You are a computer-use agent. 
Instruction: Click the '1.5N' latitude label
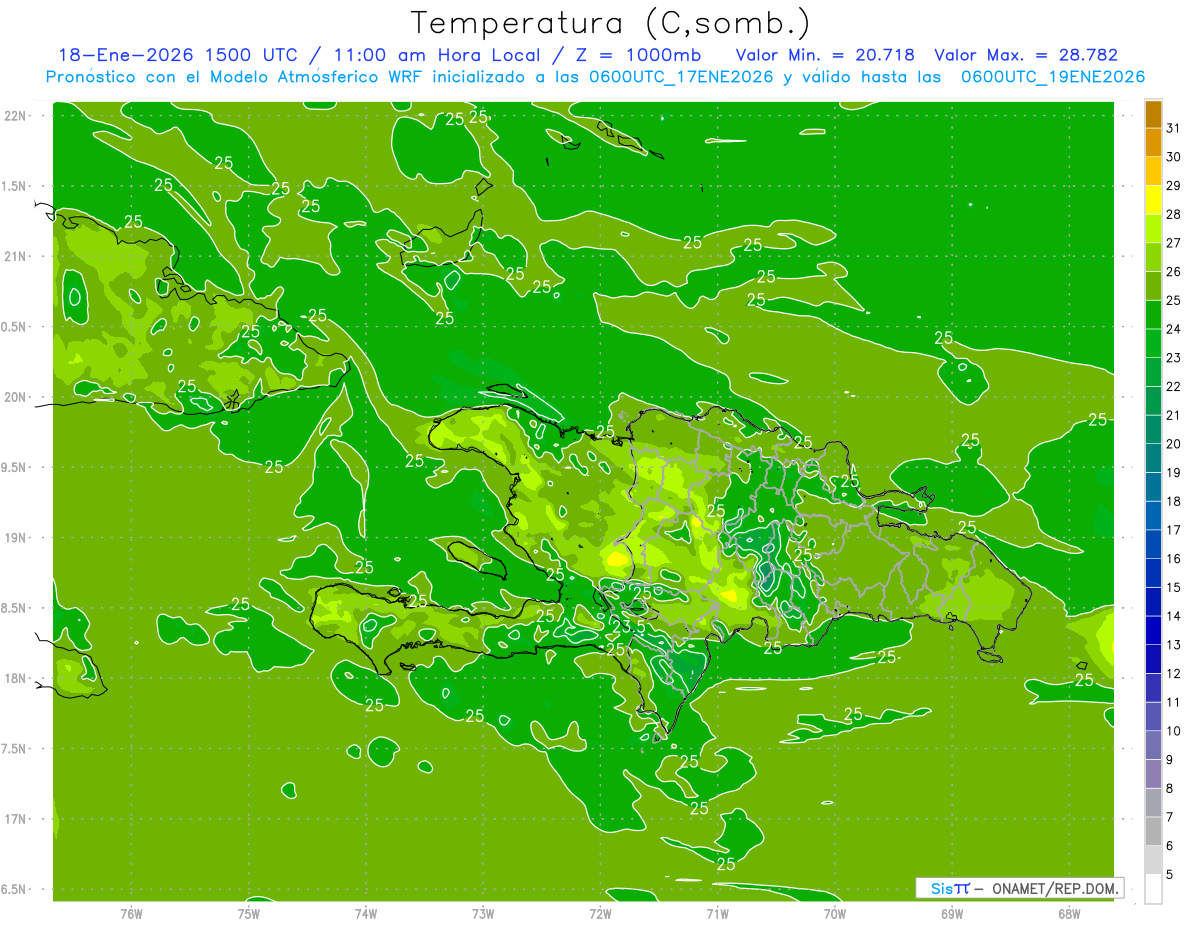16,186
